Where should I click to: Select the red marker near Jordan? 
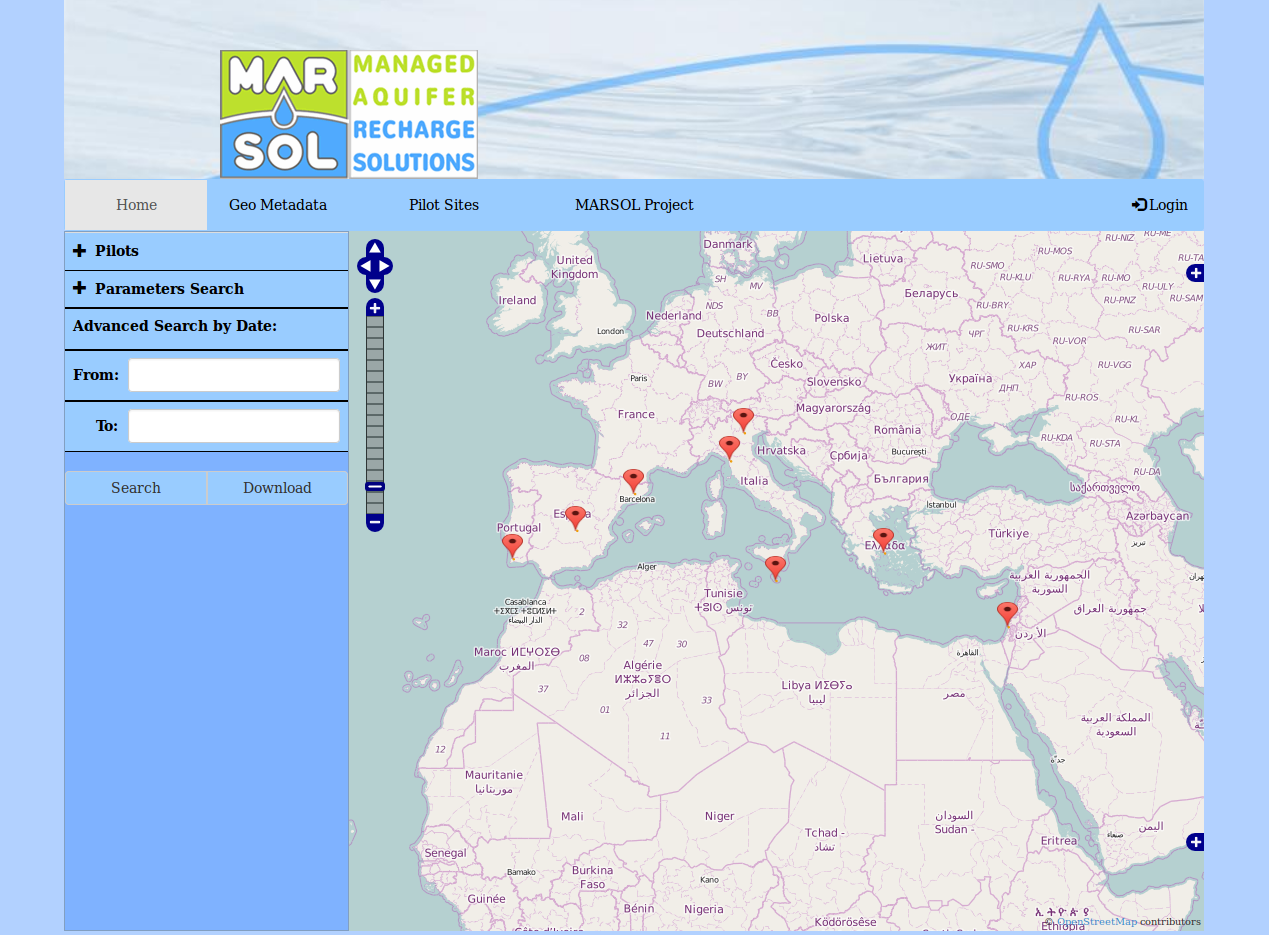pos(1007,614)
